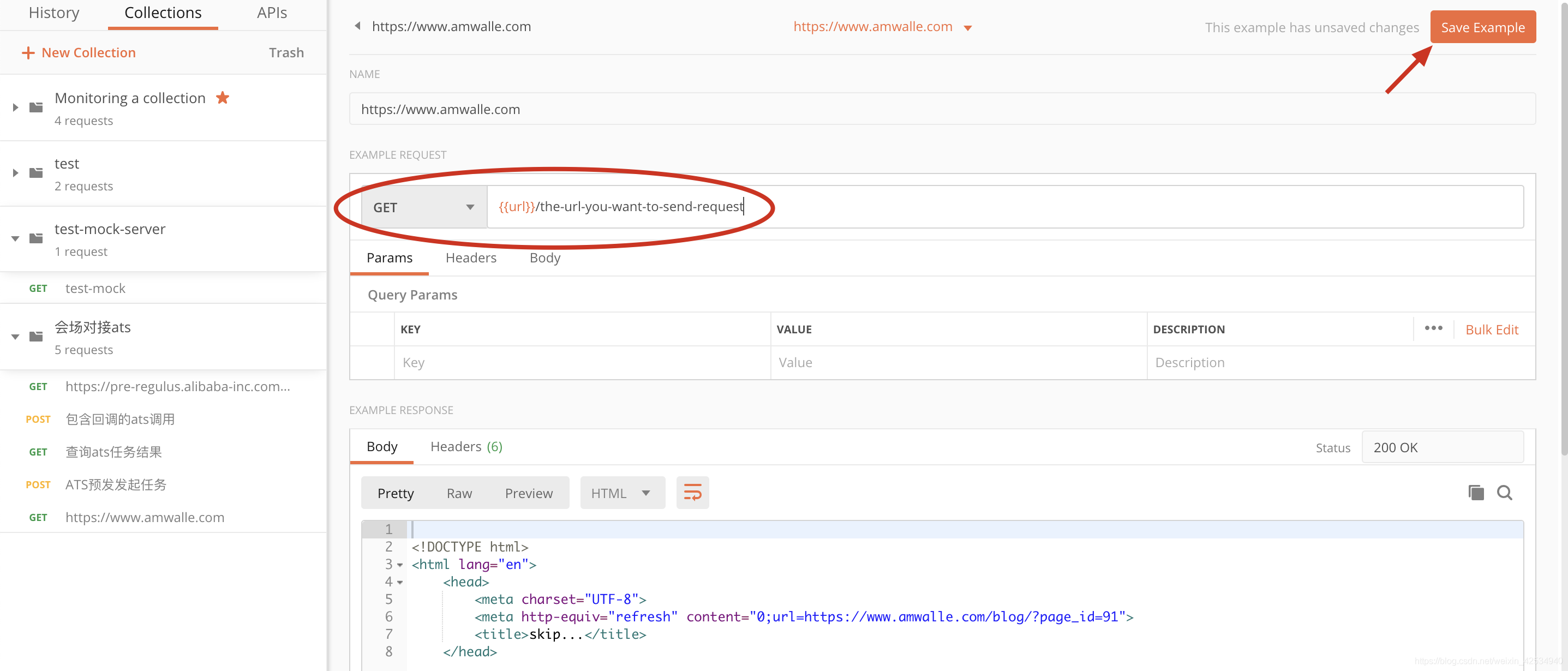Click the folder icon of test collection
Screen dimensions: 1568x671
tap(37, 173)
